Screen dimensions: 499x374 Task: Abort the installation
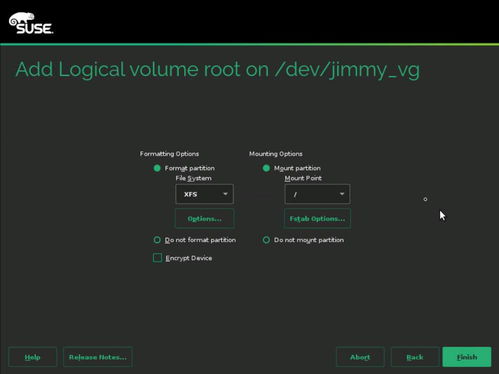pos(360,357)
